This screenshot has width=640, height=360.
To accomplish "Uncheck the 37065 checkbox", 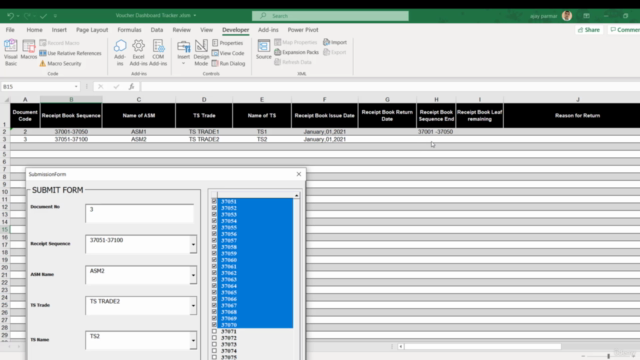I will 214,292.
